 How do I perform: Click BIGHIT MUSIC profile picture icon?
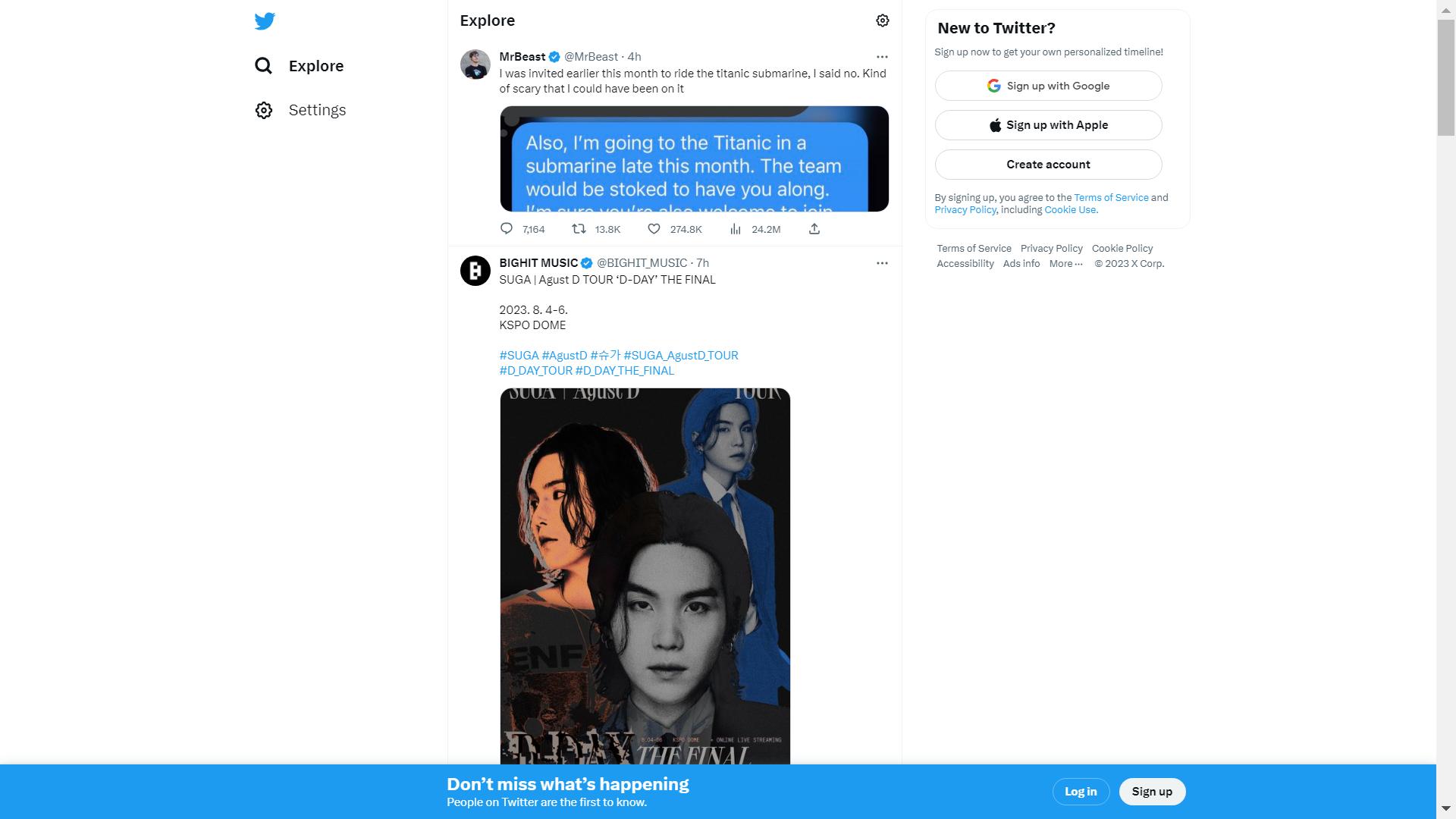point(473,270)
